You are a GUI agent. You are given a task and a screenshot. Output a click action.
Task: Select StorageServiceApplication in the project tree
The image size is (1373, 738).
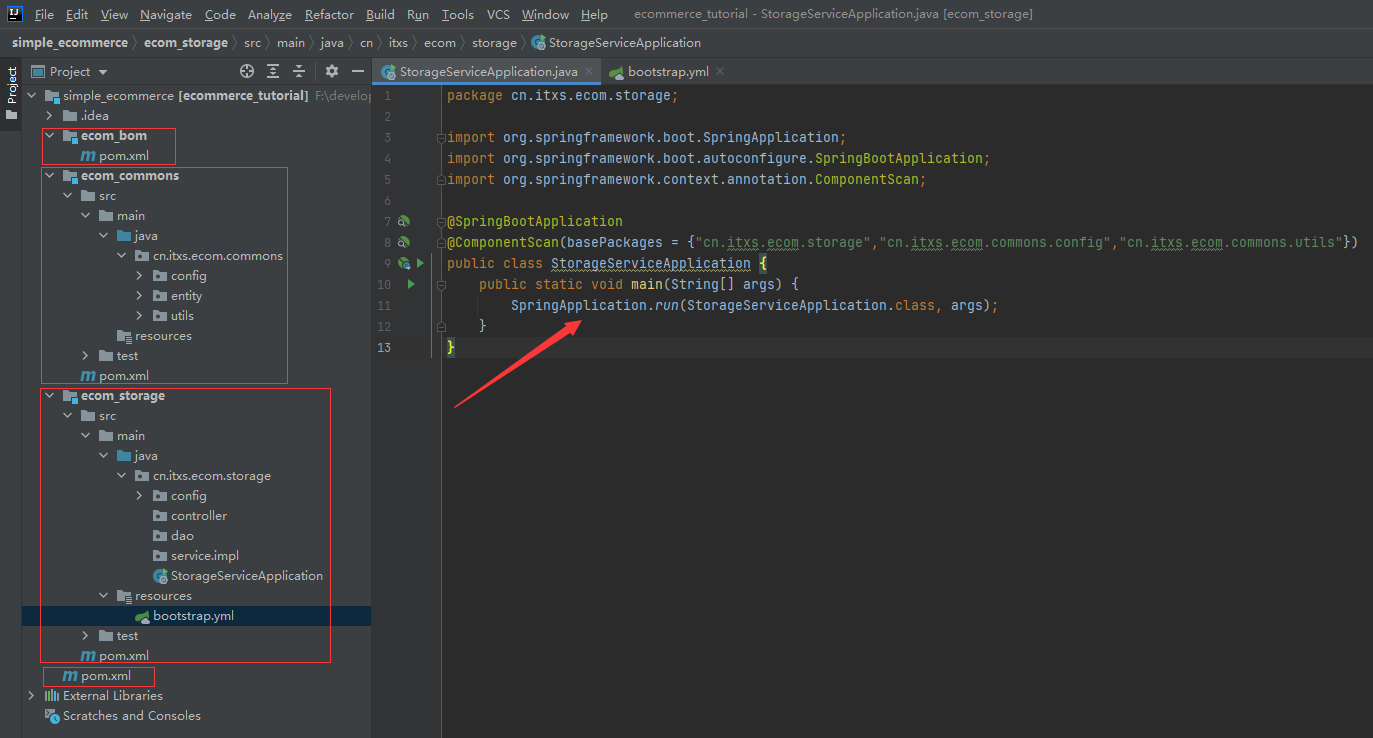pyautogui.click(x=246, y=576)
